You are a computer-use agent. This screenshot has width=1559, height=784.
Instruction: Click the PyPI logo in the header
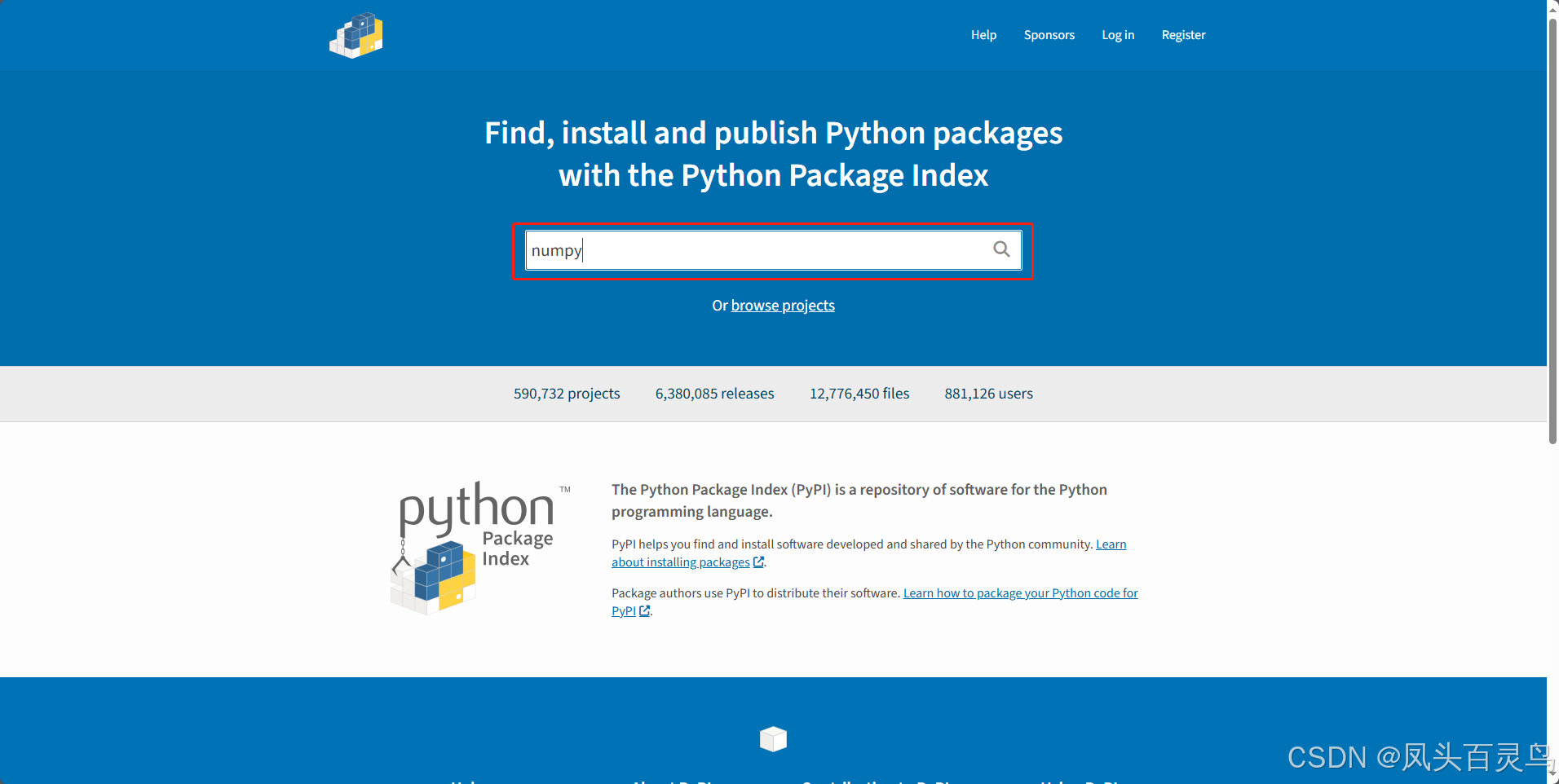point(356,35)
